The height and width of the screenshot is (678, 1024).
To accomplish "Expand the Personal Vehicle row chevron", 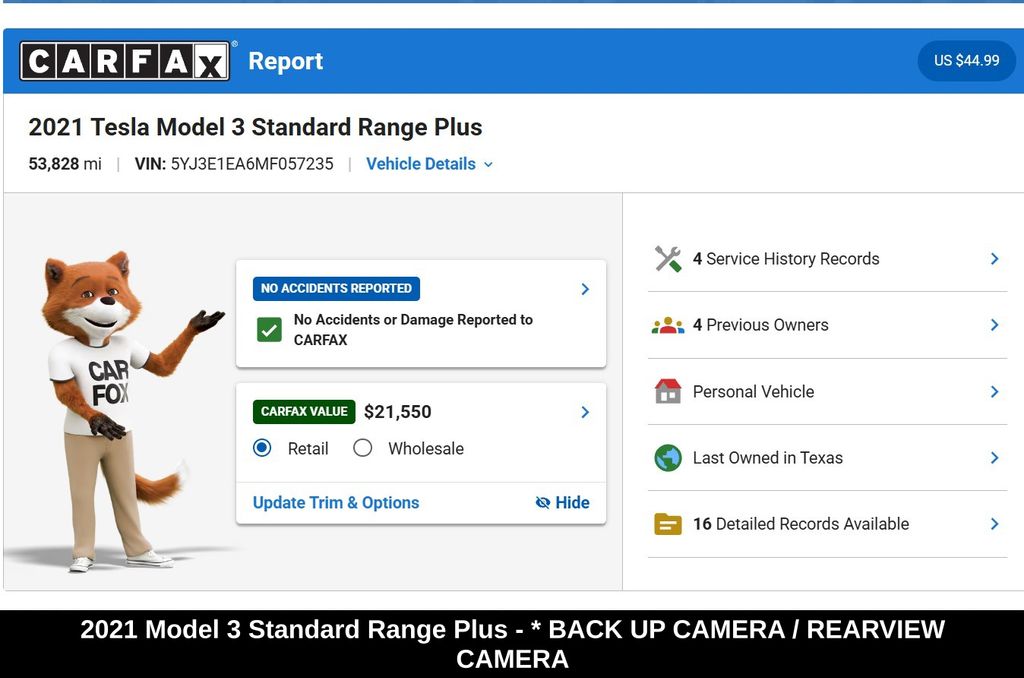I will pyautogui.click(x=994, y=391).
